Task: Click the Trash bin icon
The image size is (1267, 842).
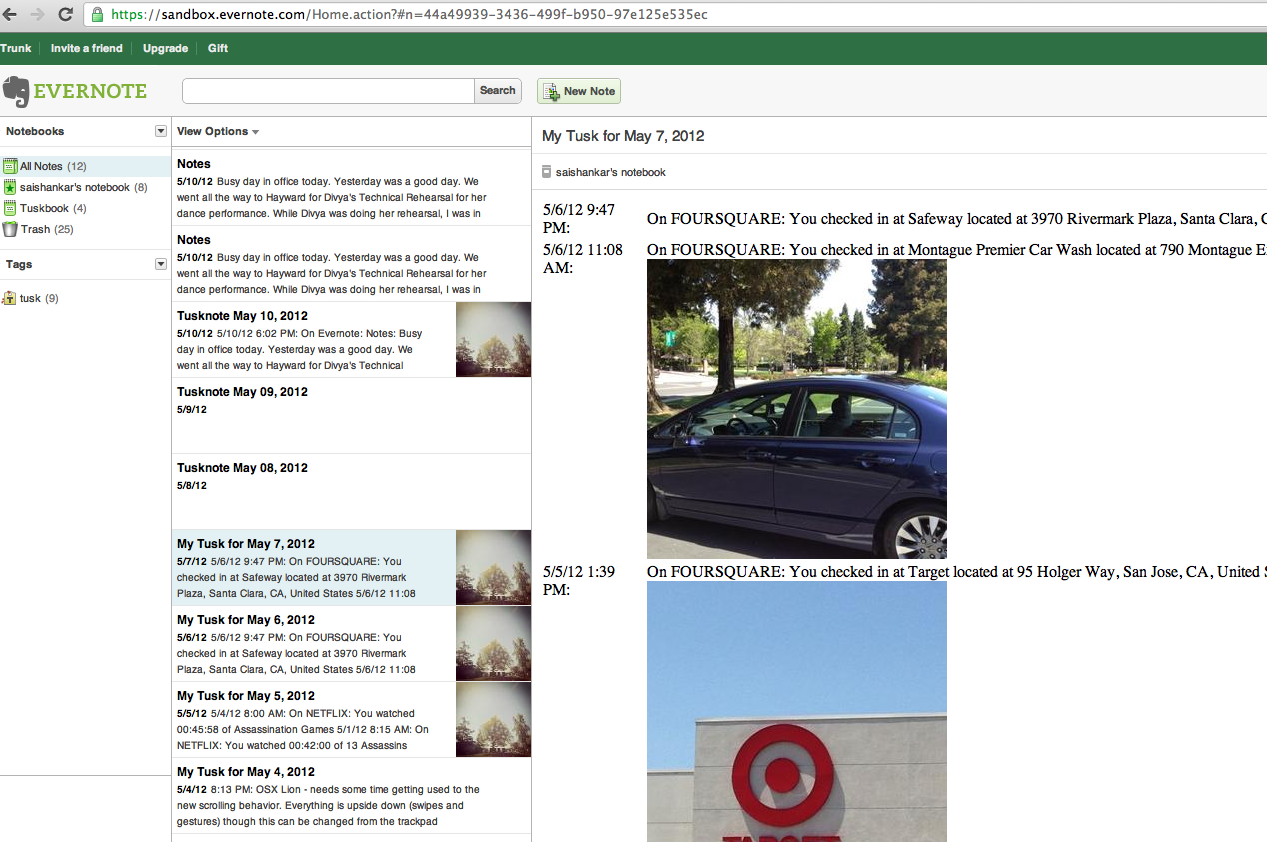Action: pyautogui.click(x=10, y=229)
